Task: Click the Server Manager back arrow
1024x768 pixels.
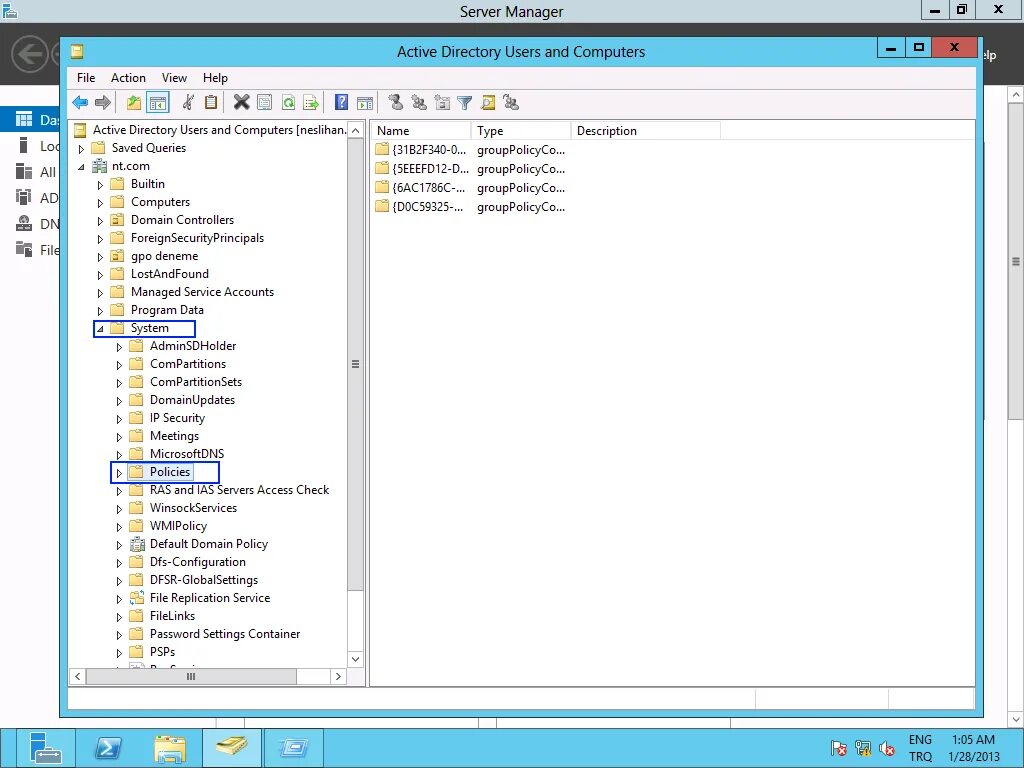Action: tap(29, 54)
